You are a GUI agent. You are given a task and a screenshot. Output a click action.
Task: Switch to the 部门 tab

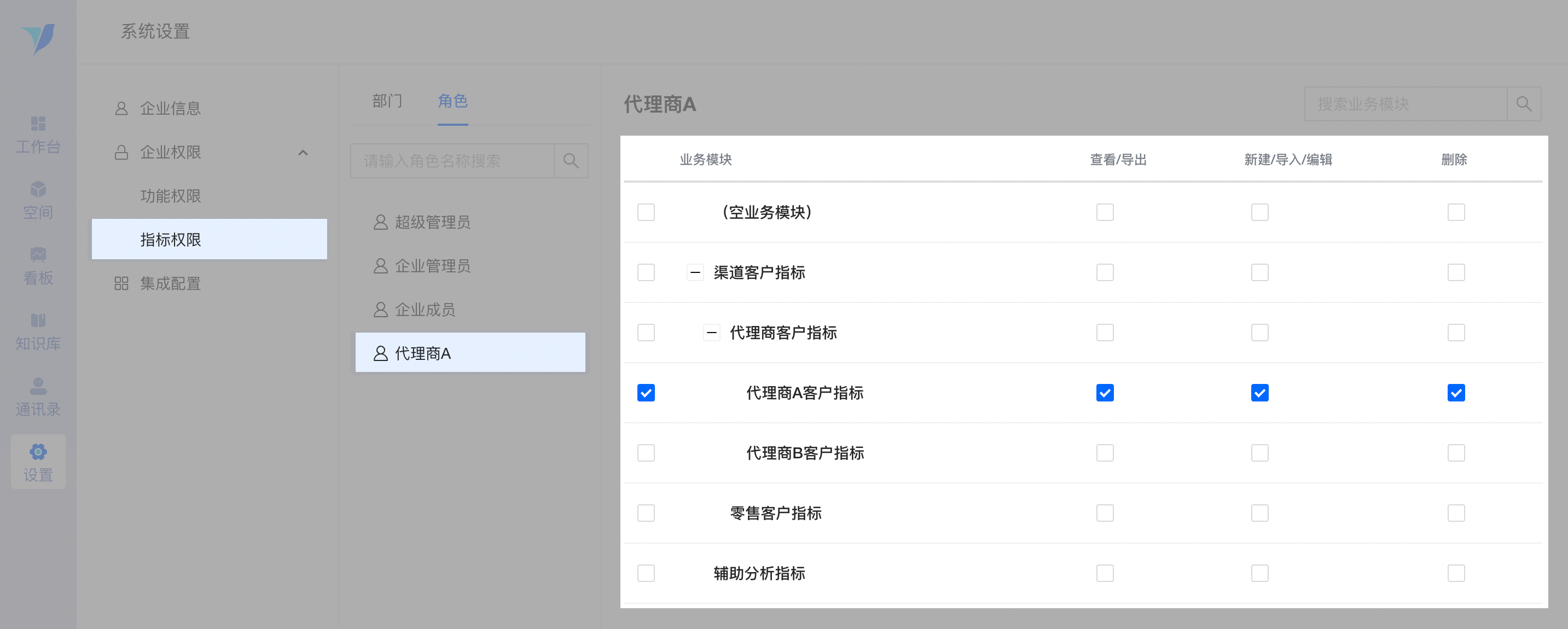(x=387, y=101)
